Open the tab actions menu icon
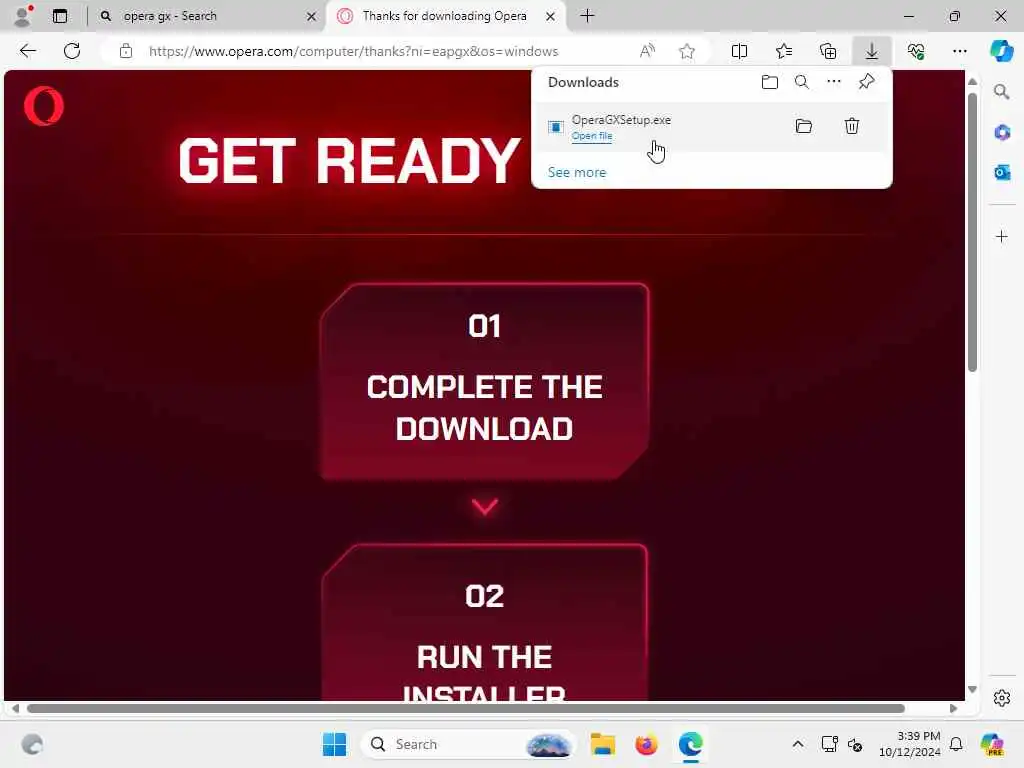1024x768 pixels. click(x=60, y=16)
